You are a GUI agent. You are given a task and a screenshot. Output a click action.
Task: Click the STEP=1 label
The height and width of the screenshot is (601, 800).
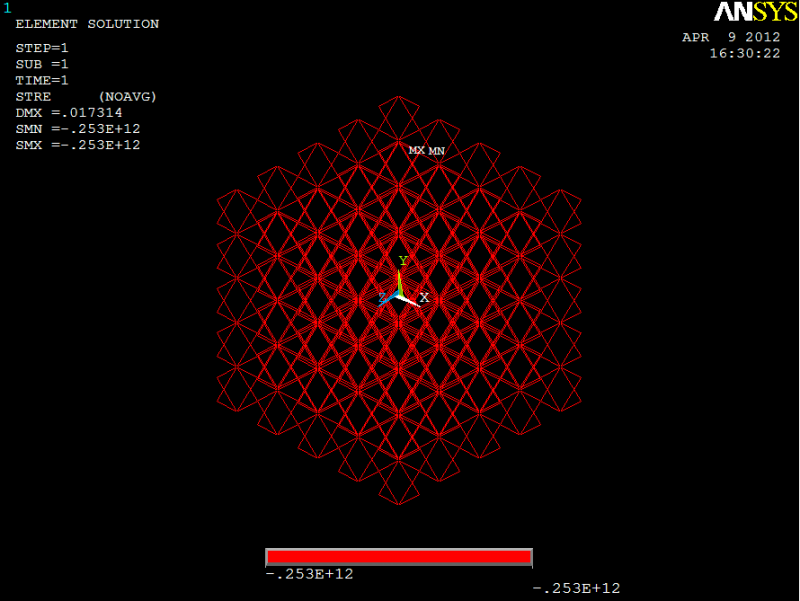42,48
